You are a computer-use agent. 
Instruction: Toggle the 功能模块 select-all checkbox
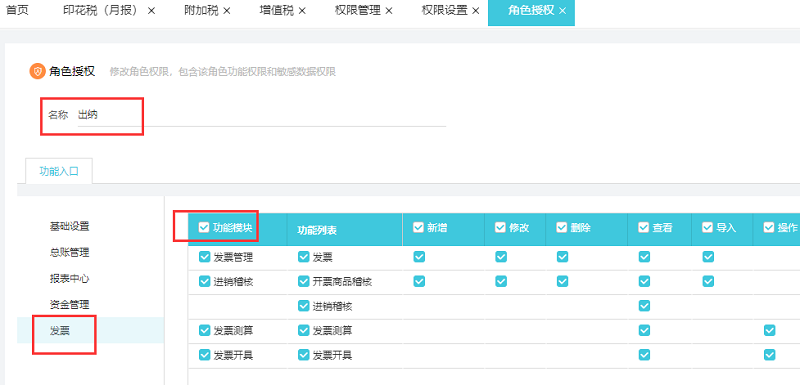click(204, 227)
